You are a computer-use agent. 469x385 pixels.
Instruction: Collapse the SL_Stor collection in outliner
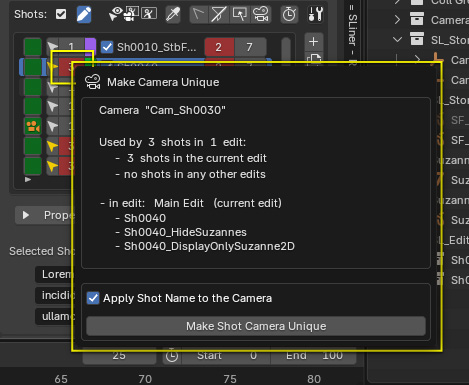(397, 40)
